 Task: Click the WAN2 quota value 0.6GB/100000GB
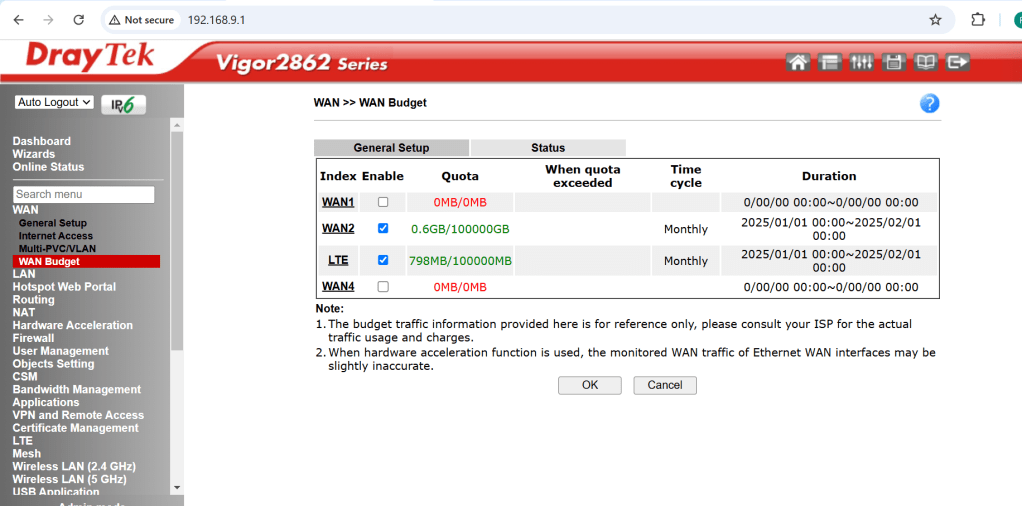(x=460, y=229)
